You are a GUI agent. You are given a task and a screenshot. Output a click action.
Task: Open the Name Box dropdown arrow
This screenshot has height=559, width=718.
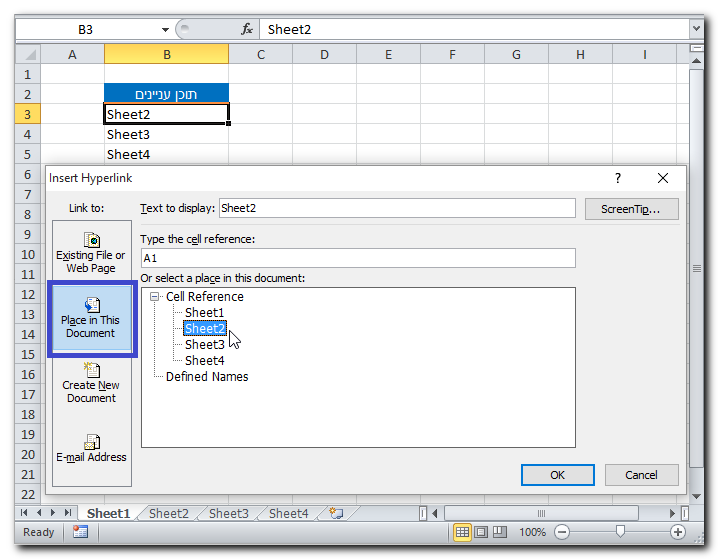click(x=163, y=30)
